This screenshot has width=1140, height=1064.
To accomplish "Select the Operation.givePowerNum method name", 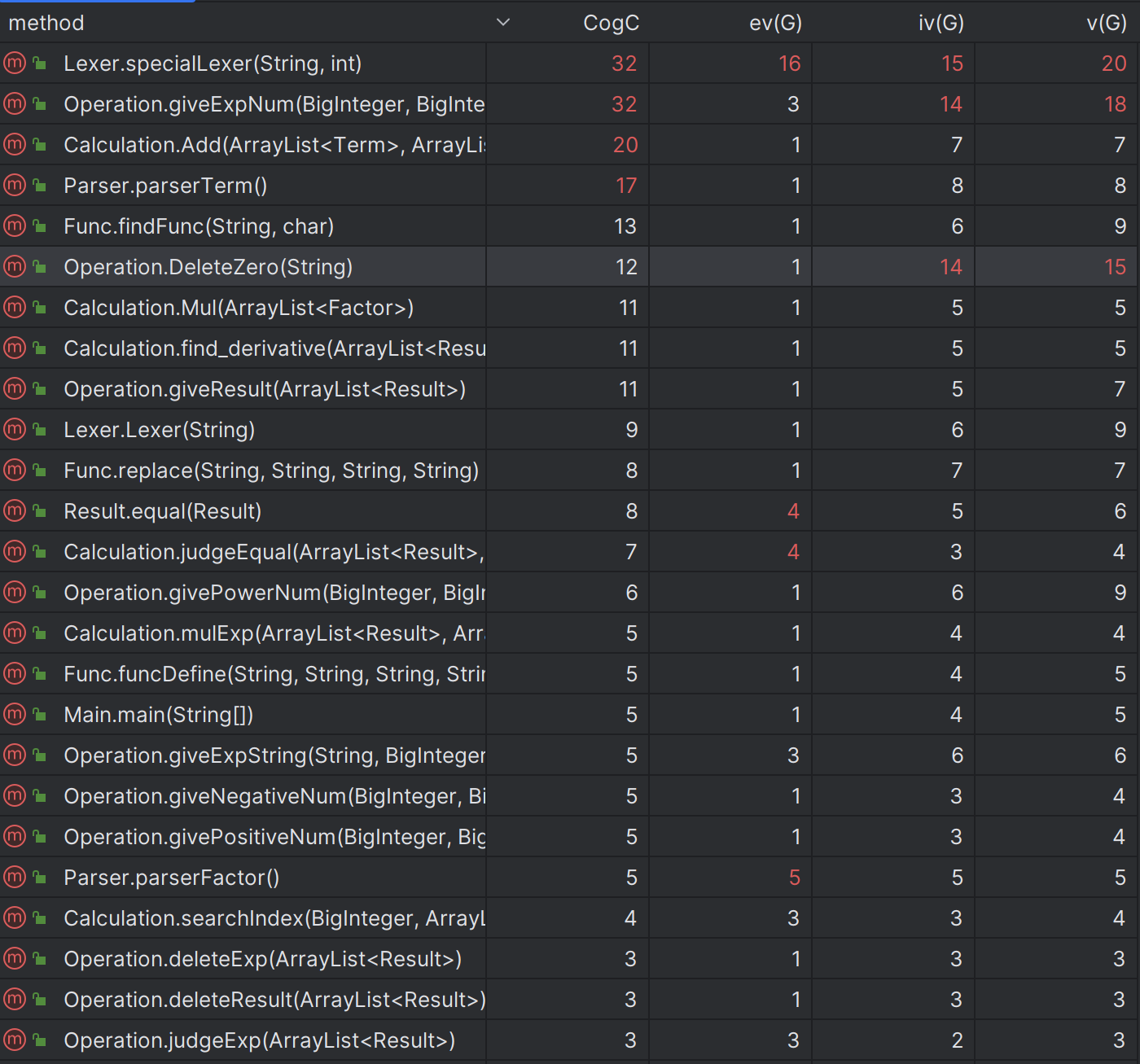I will pyautogui.click(x=274, y=593).
